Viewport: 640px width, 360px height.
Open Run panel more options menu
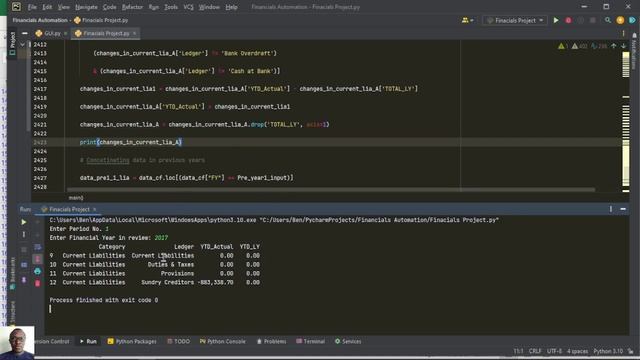tap(611, 209)
